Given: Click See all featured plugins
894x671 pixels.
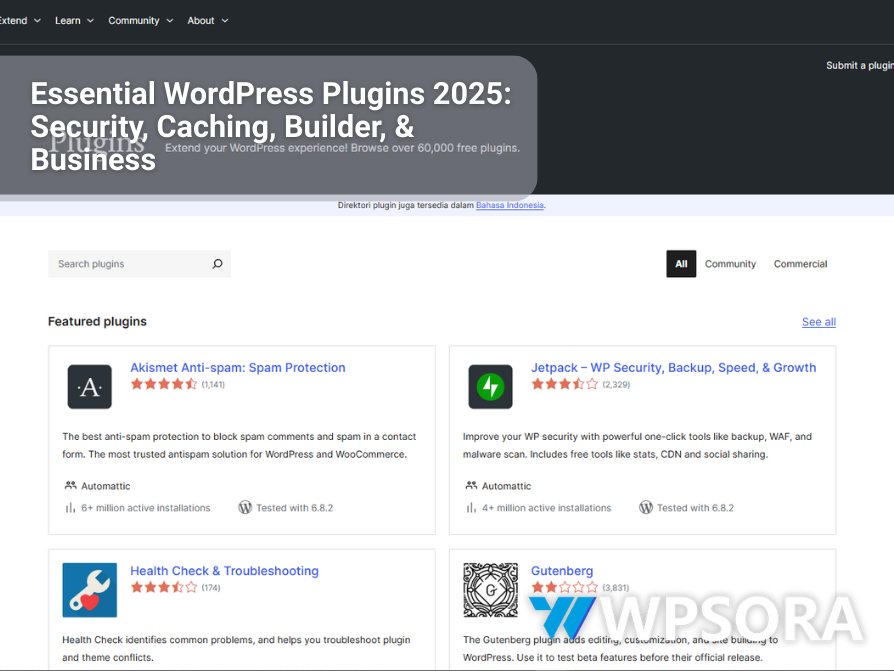Looking at the screenshot, I should click(819, 322).
